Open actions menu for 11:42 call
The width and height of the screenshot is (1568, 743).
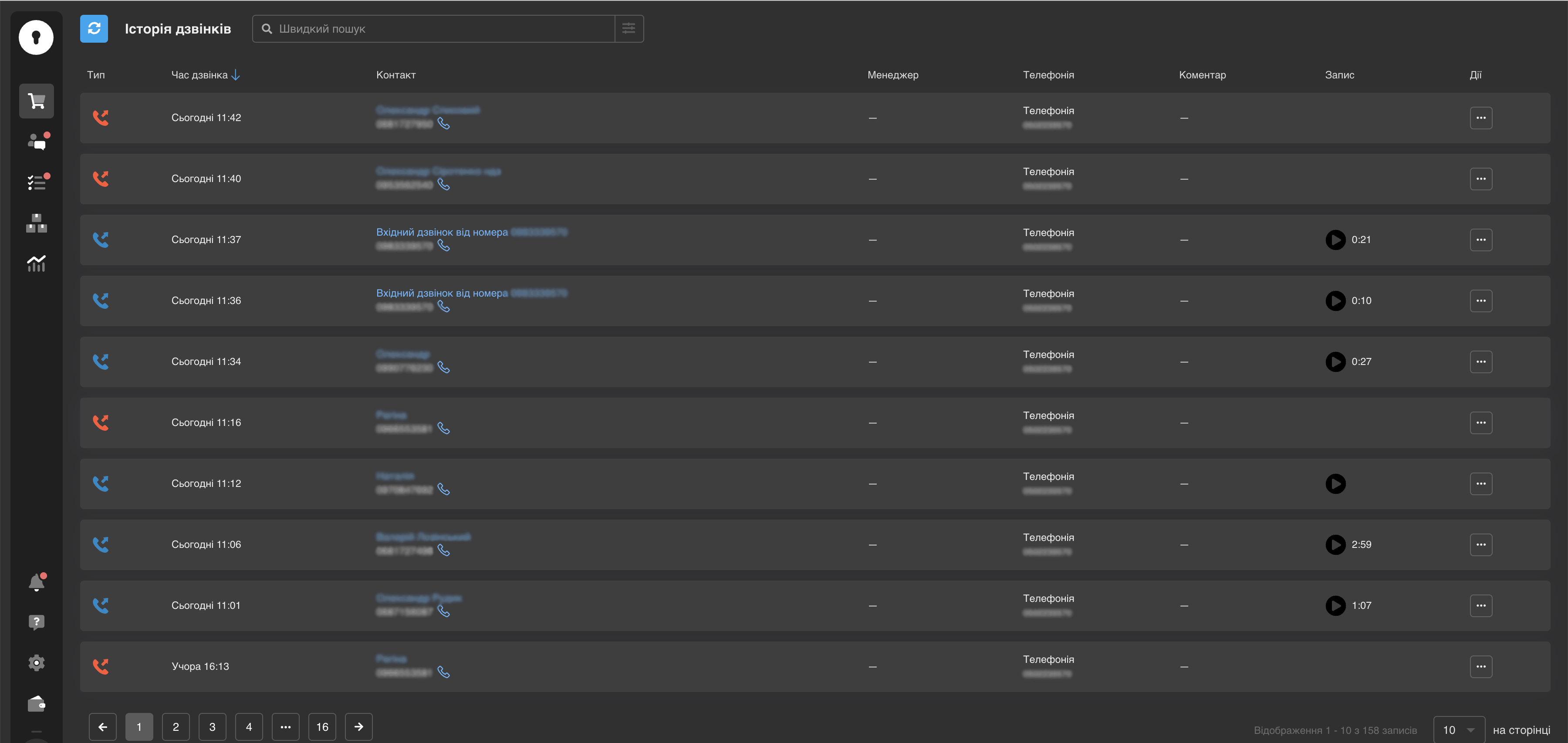click(x=1480, y=118)
